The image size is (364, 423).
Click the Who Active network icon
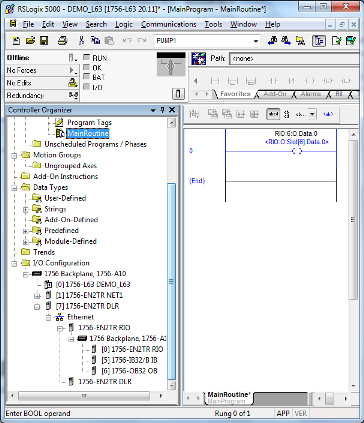tap(198, 59)
